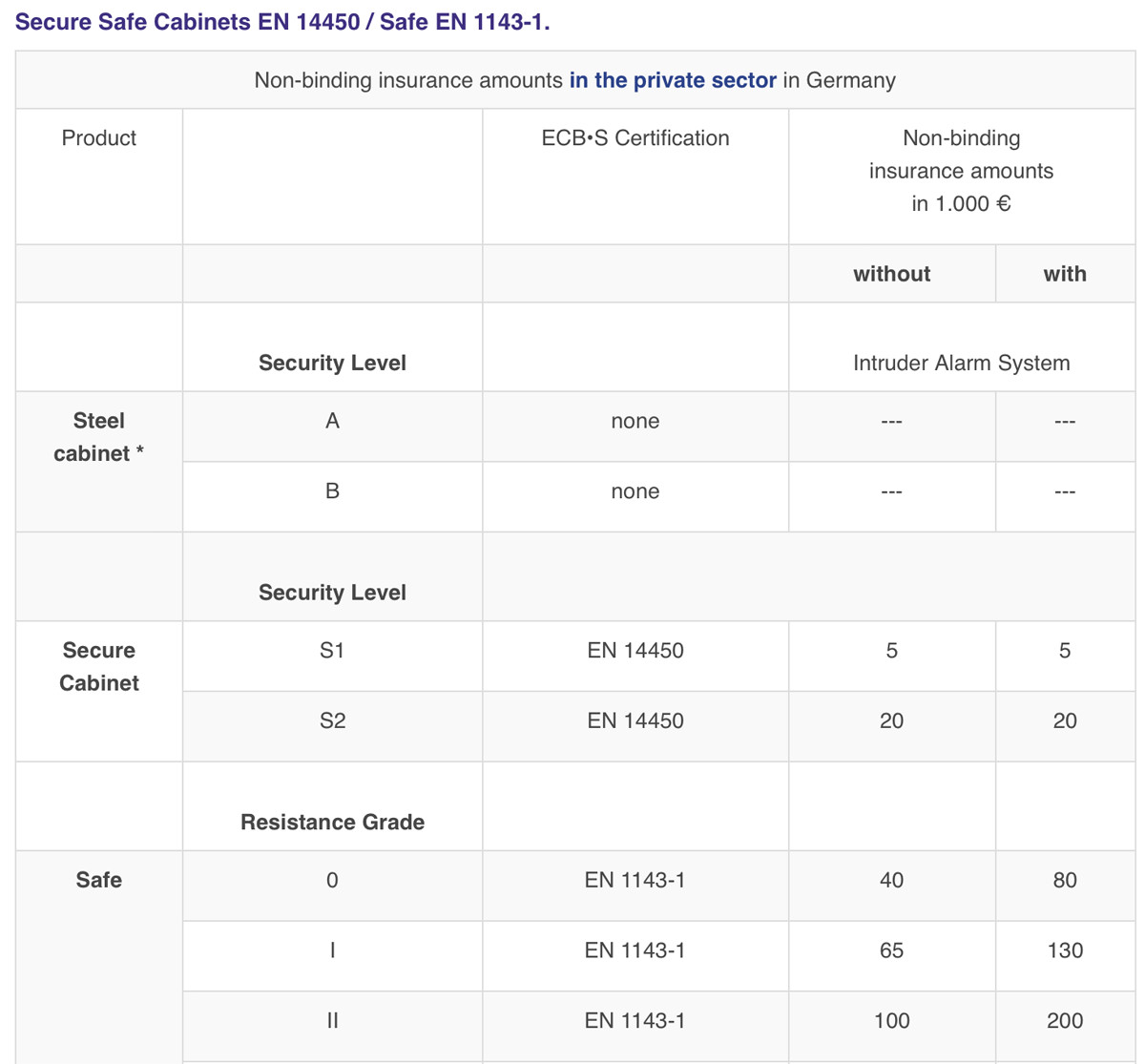The height and width of the screenshot is (1064, 1145).
Task: Select the "200" insurance amount cell
Action: [1064, 1020]
